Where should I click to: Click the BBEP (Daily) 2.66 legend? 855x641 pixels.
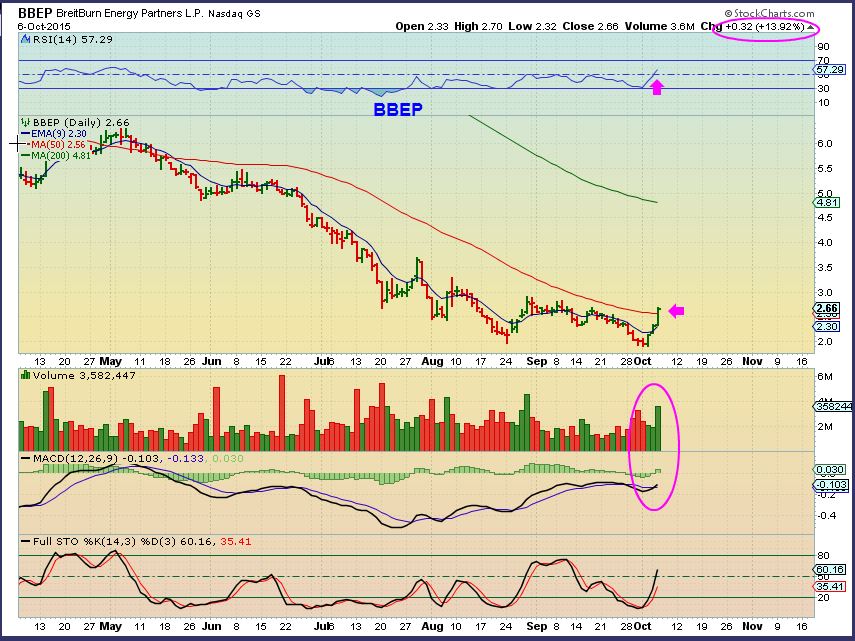pyautogui.click(x=81, y=123)
